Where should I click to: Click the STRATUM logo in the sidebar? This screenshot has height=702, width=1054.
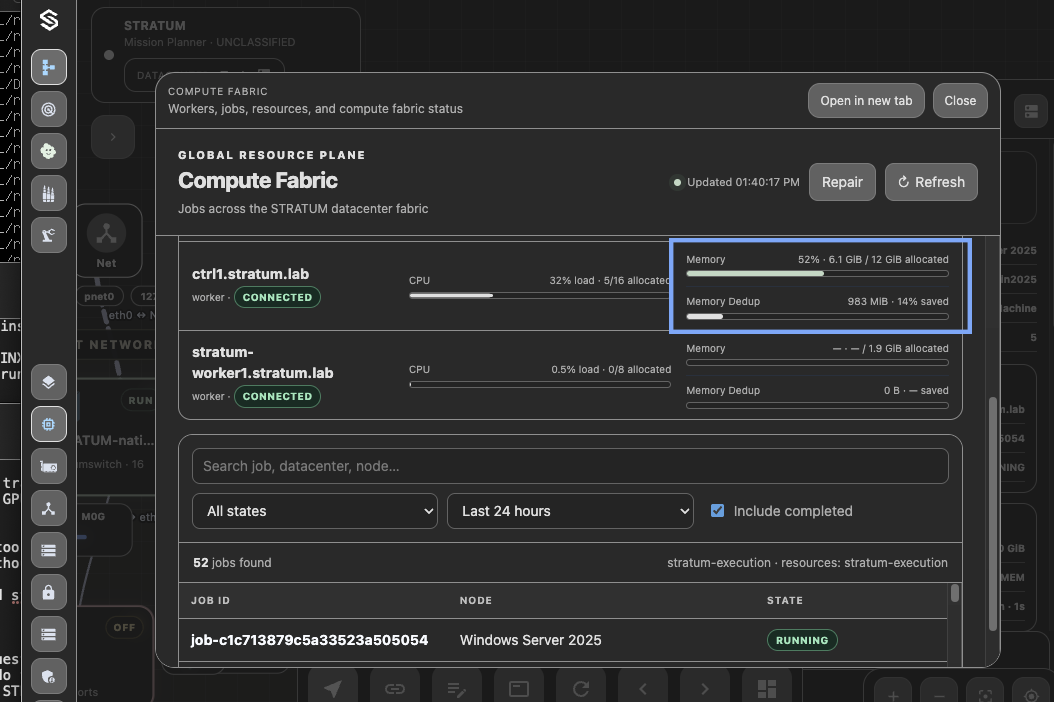tap(48, 20)
